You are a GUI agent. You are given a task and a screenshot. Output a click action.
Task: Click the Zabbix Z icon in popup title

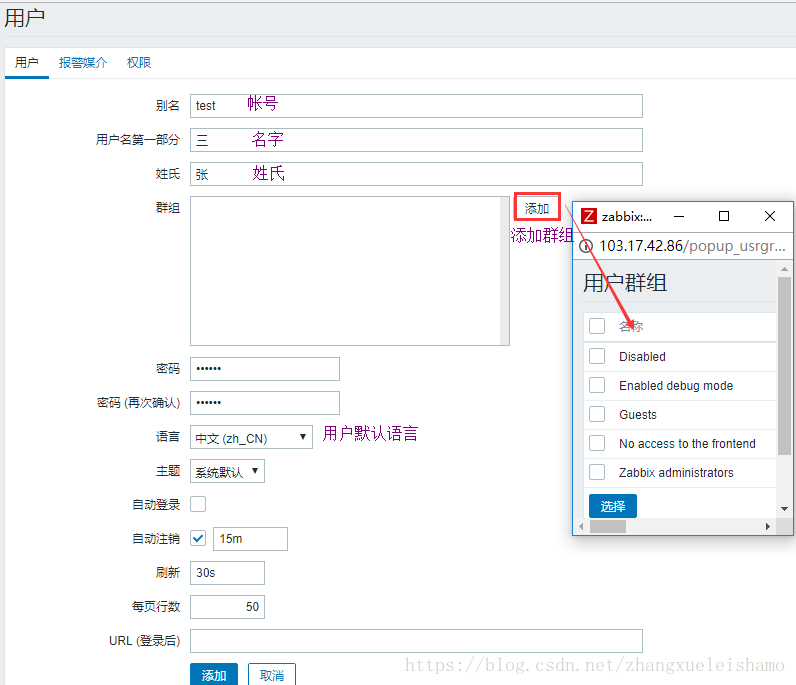click(588, 216)
